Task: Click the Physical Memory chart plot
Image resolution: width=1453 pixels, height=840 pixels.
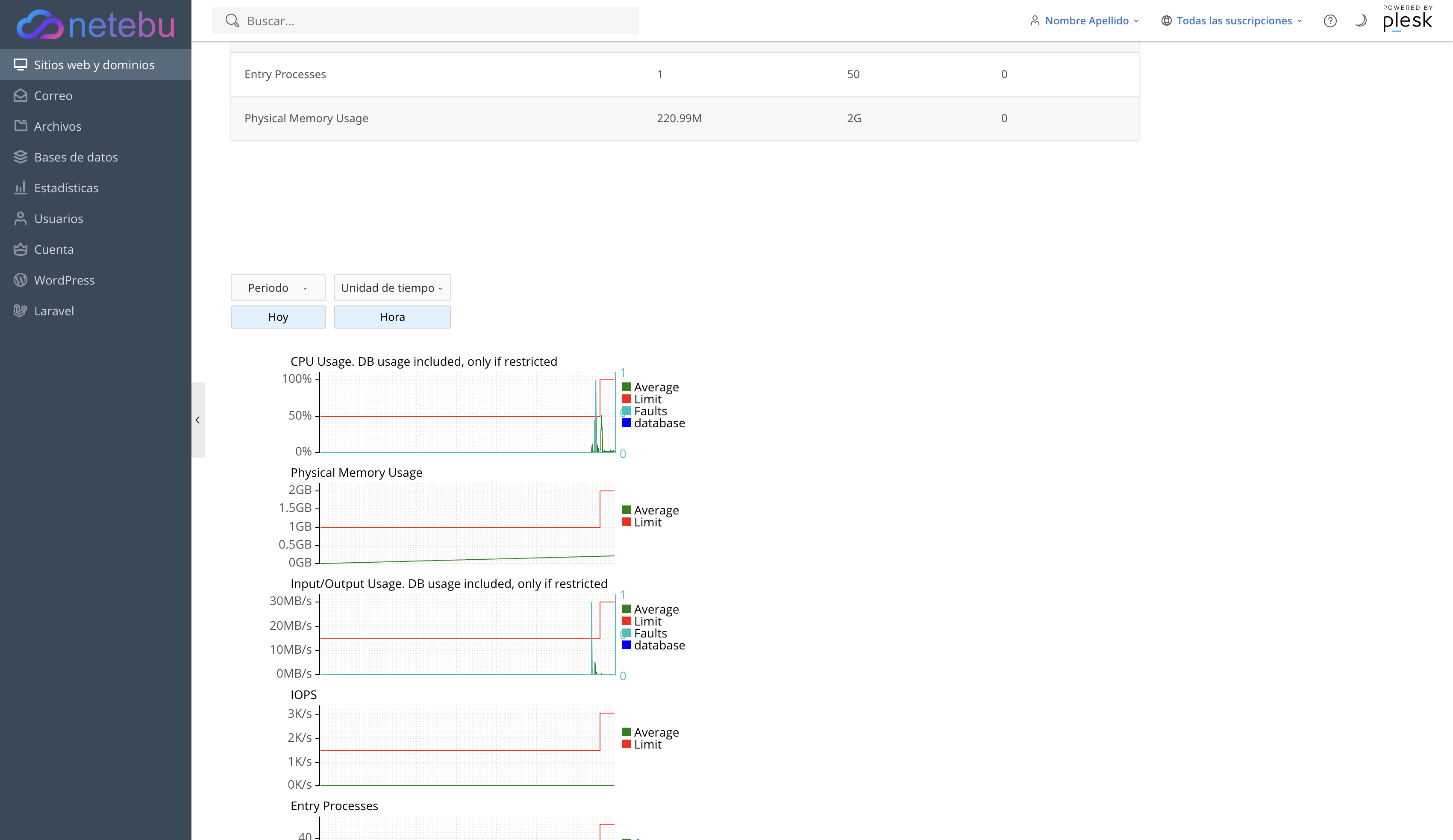Action: 467,523
